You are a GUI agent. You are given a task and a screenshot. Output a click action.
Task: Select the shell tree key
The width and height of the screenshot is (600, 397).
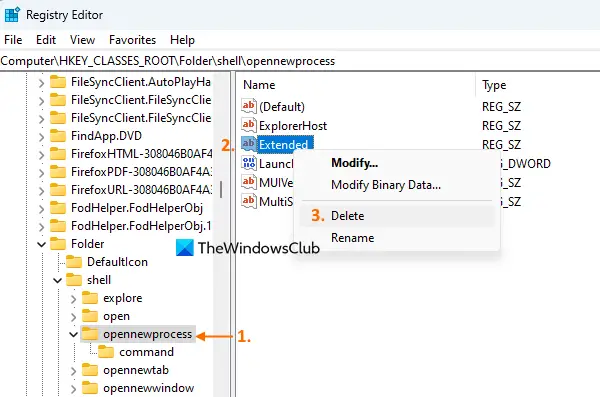click(99, 280)
